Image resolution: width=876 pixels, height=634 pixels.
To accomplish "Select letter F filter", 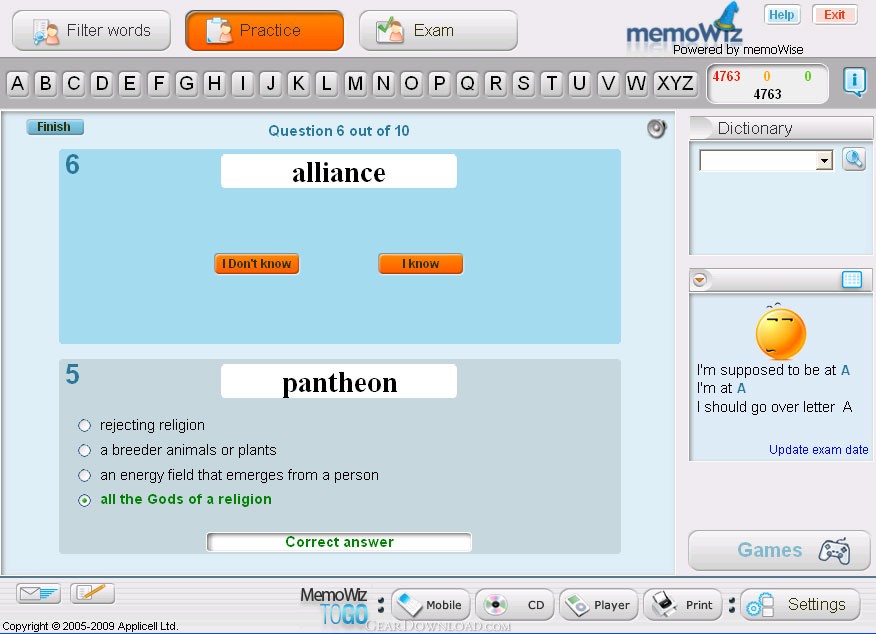I will 159,83.
